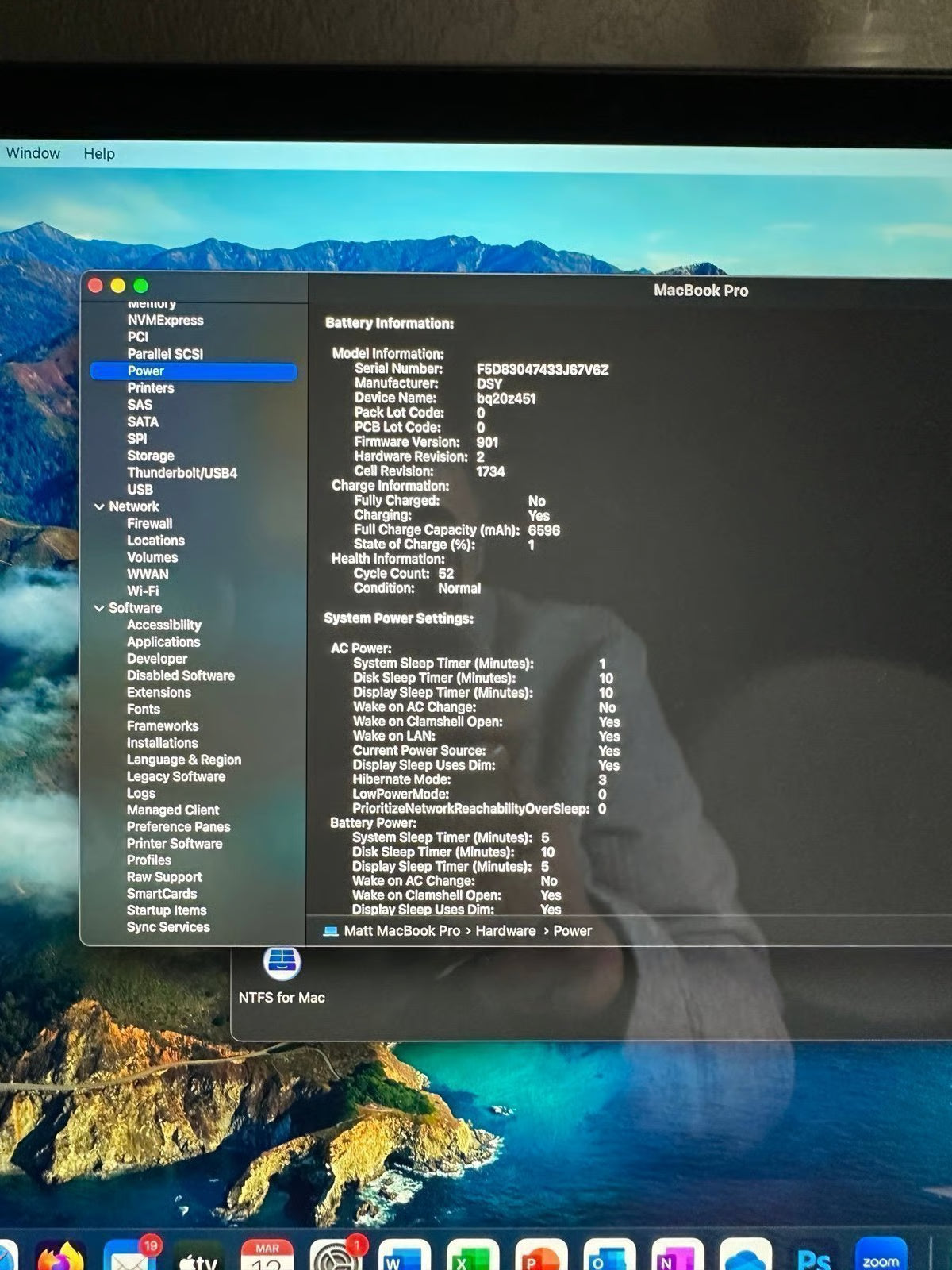The height and width of the screenshot is (1270, 952).
Task: Select WWAN under Network
Action: pyautogui.click(x=148, y=575)
